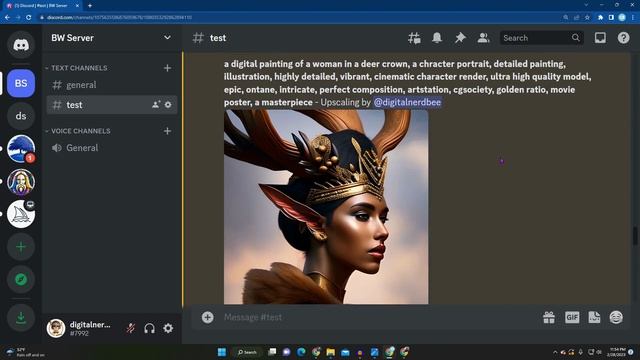Toggle Member List icon

(x=483, y=38)
